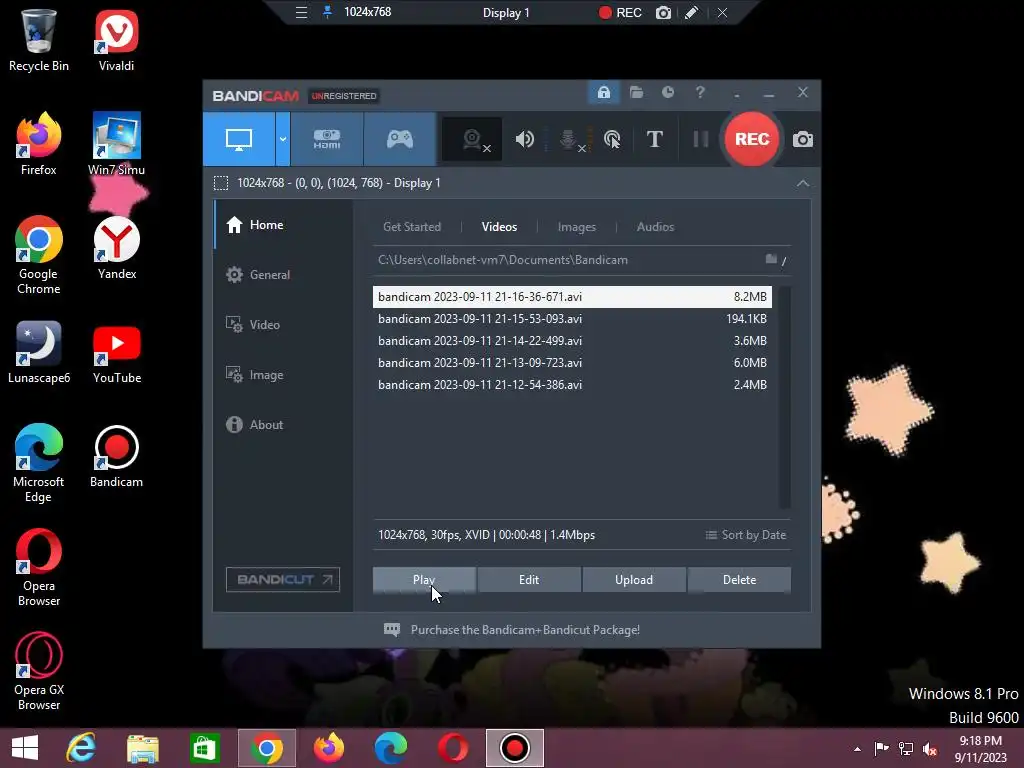Start recording with the big REC button
The image size is (1024, 768).
tap(752, 139)
